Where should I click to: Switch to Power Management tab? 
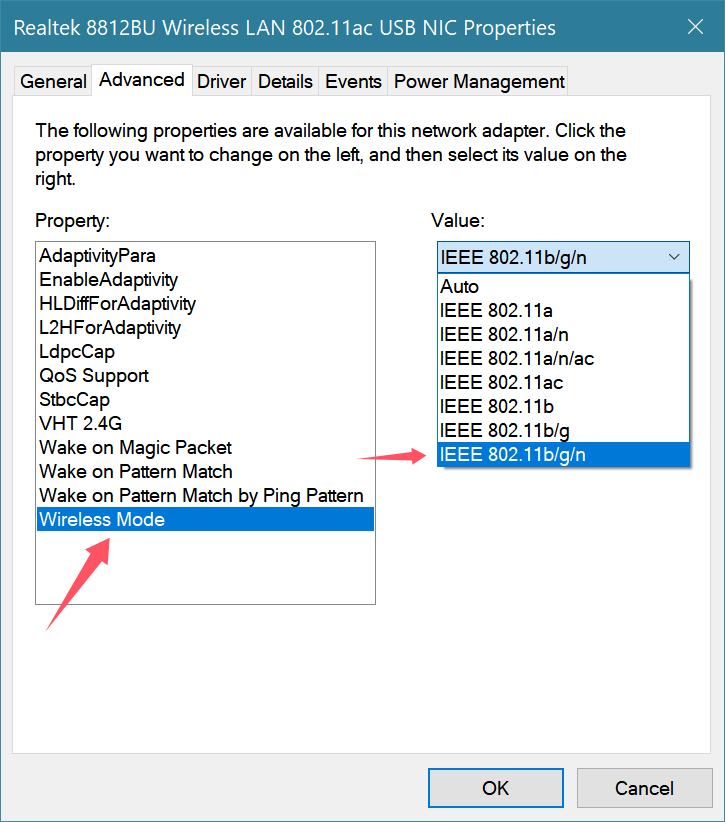(x=479, y=81)
